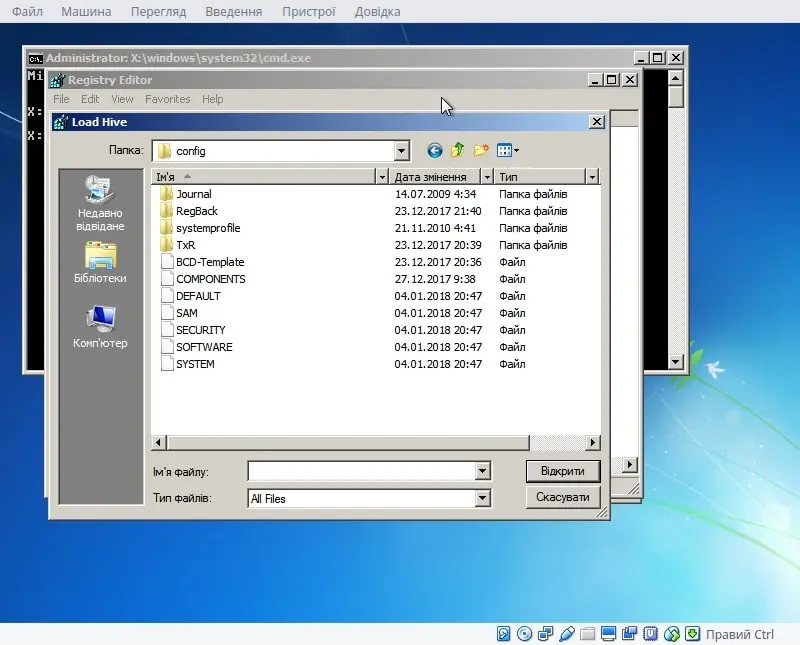Open VirtualBox Перегляд menu
The height and width of the screenshot is (645, 800).
click(158, 11)
